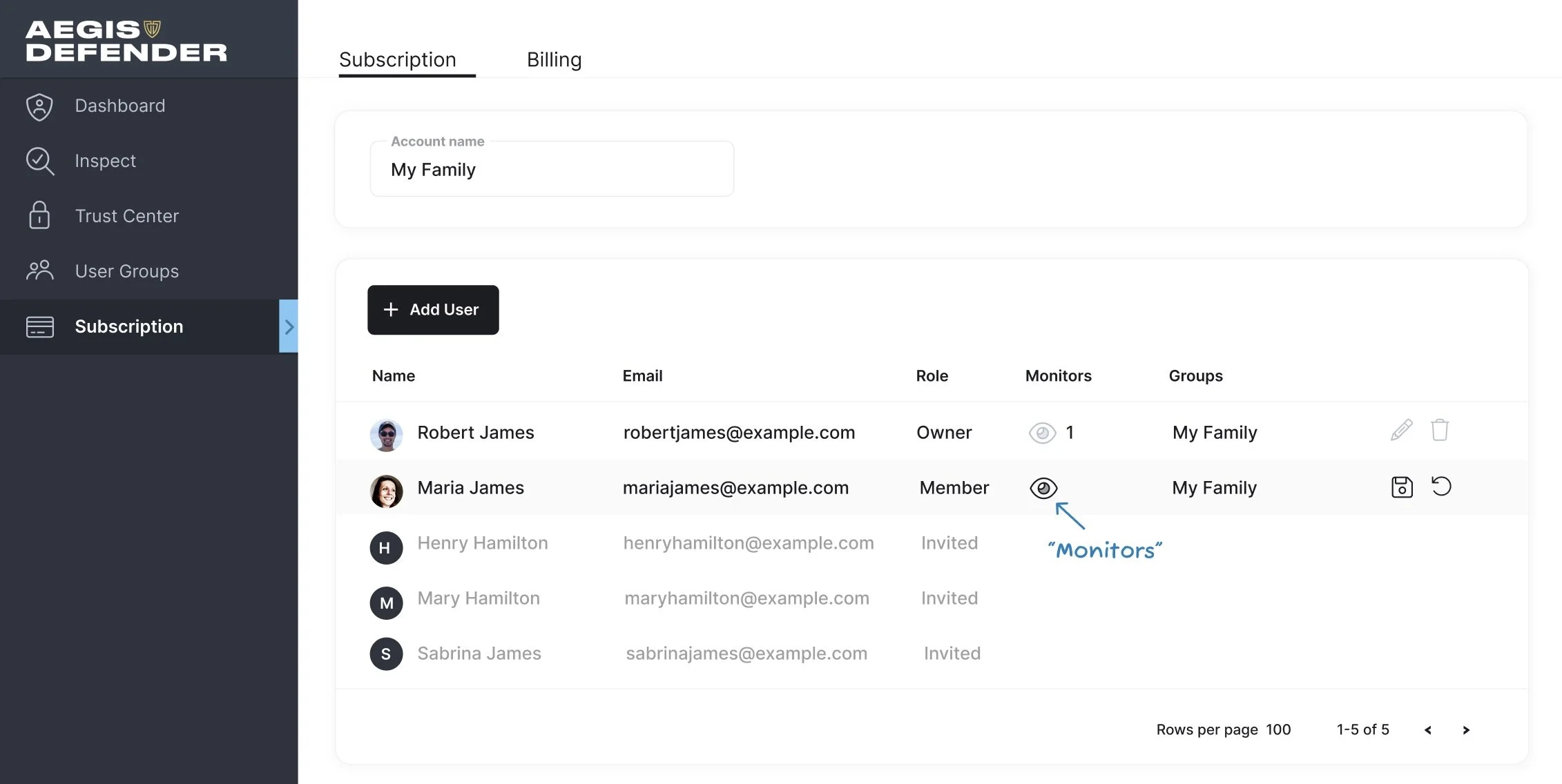The height and width of the screenshot is (784, 1562).
Task: Save Maria James row with the disk icon
Action: coord(1401,487)
